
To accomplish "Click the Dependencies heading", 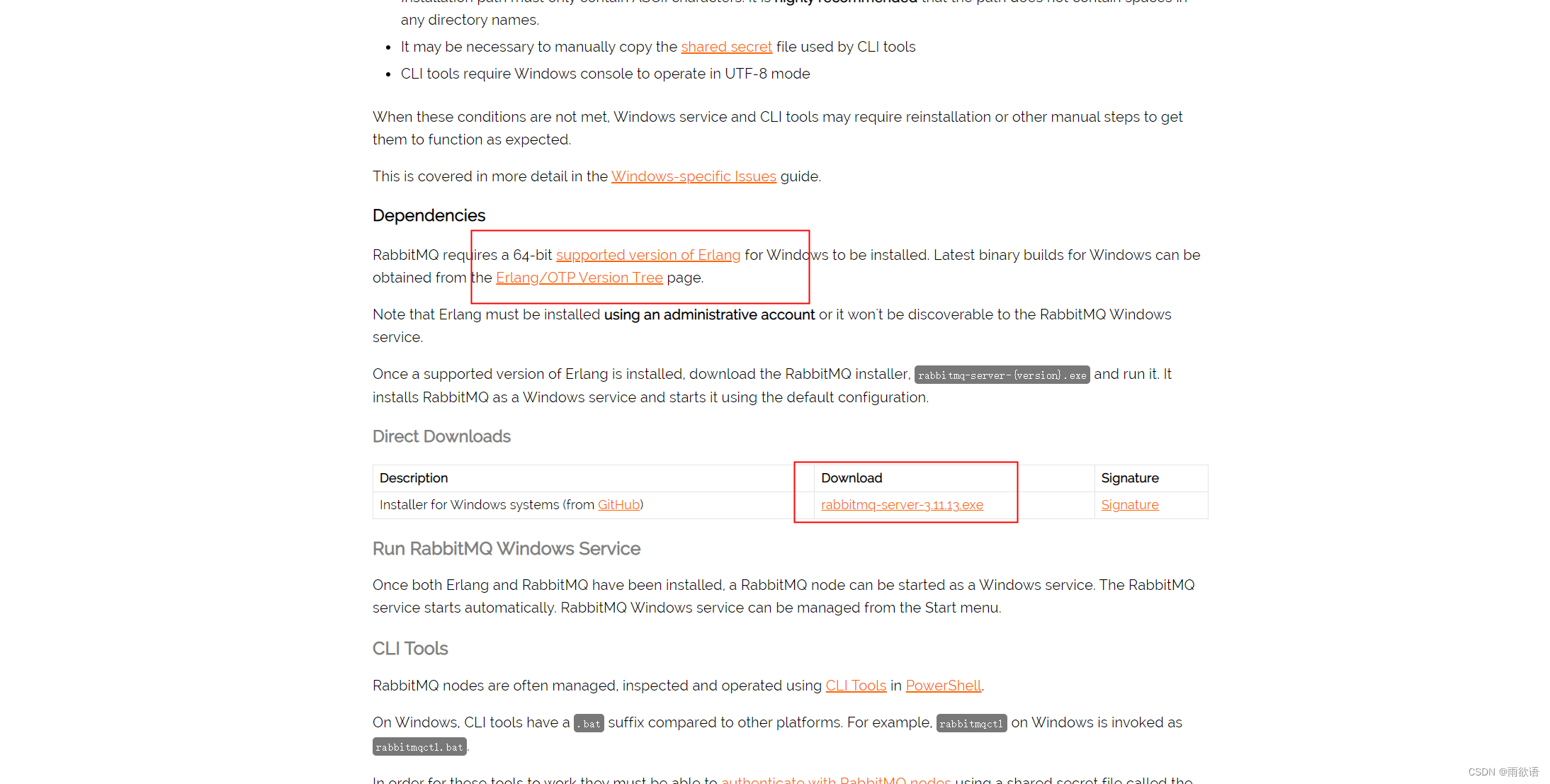I will coord(429,215).
